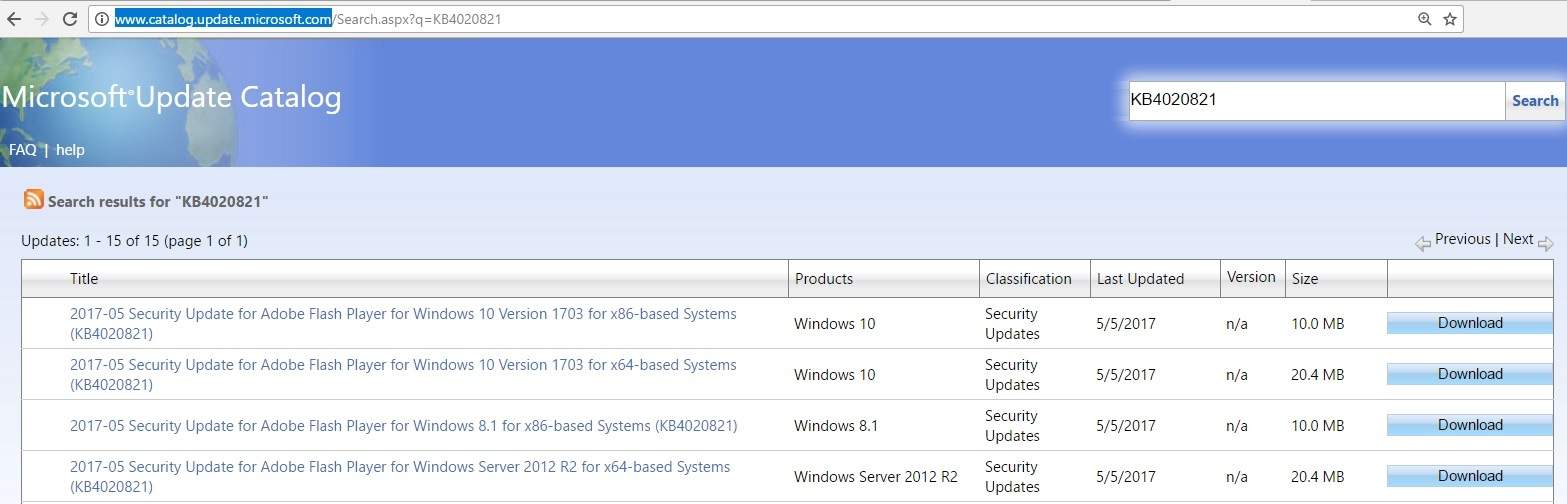This screenshot has height=504, width=1567.
Task: Click the browser back arrow
Action: point(14,18)
